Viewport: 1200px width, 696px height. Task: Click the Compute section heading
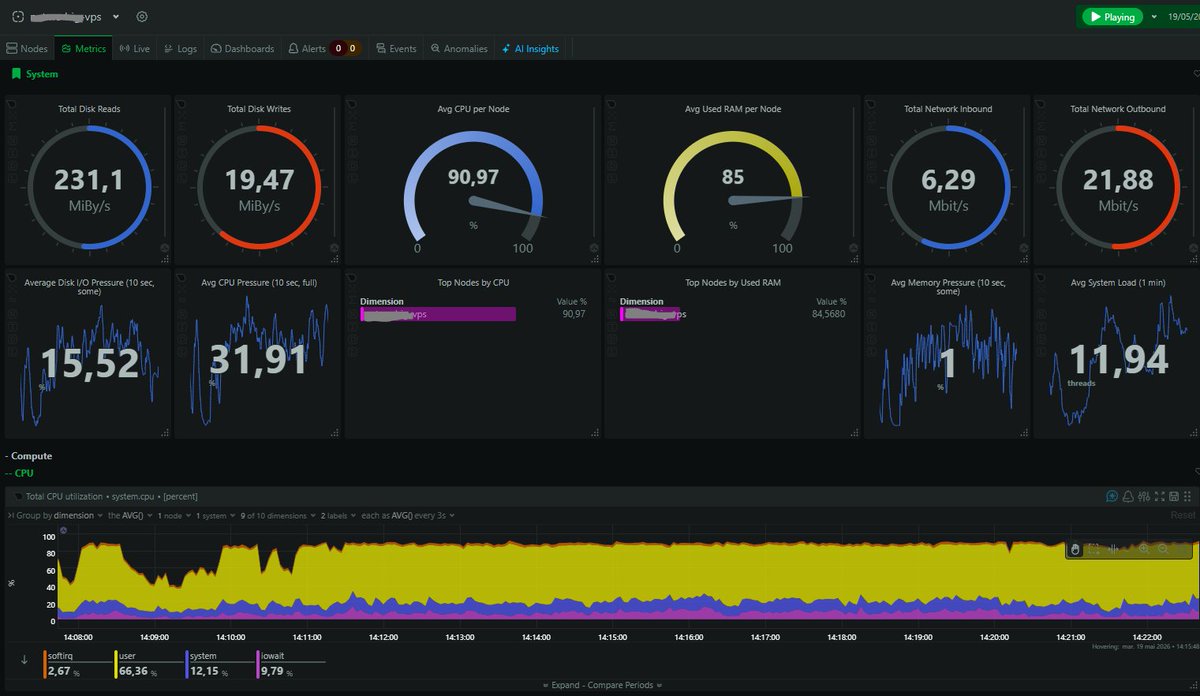coord(29,456)
